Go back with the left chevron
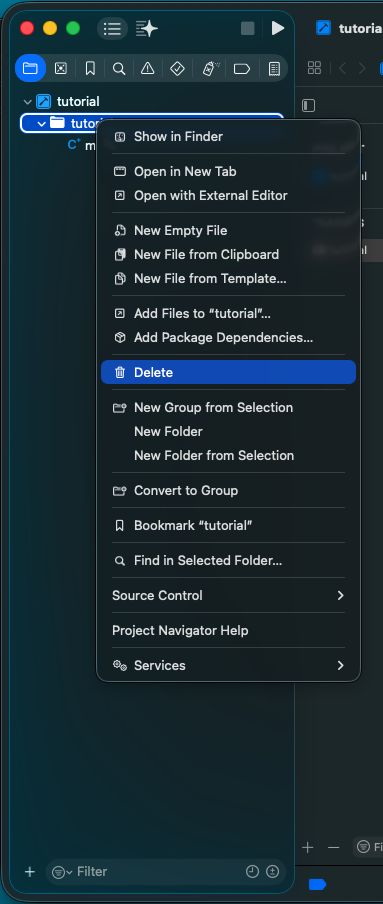The width and height of the screenshot is (383, 904). pyautogui.click(x=342, y=68)
